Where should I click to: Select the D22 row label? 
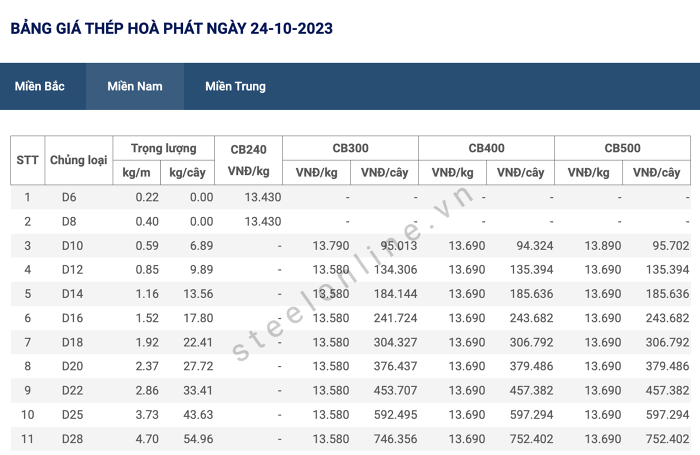coord(72,390)
